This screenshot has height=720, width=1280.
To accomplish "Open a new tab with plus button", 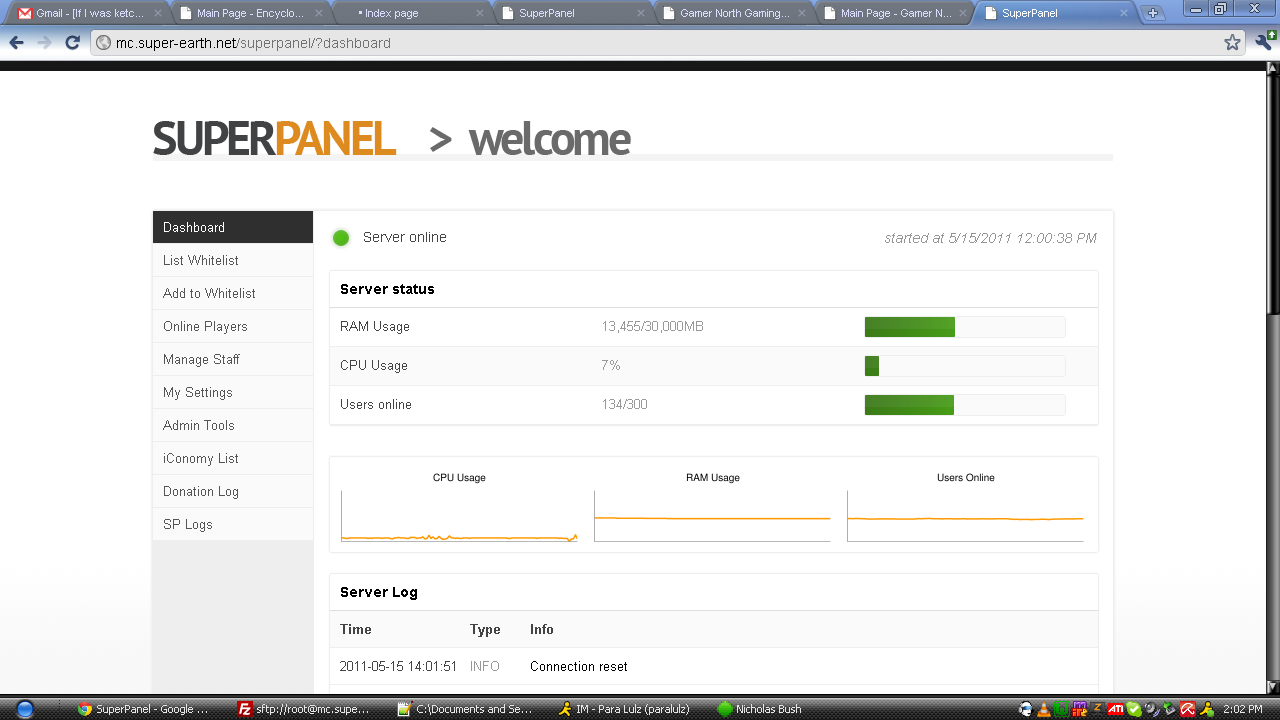I will 1152,13.
